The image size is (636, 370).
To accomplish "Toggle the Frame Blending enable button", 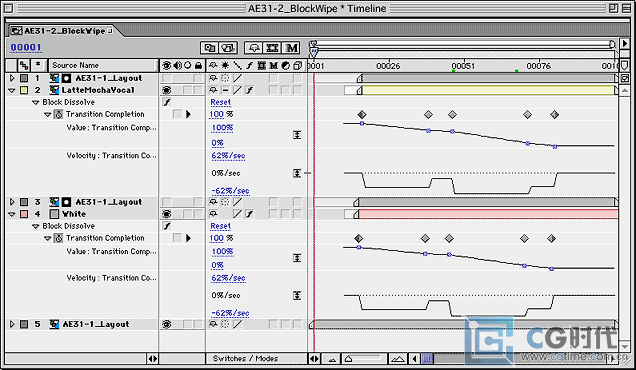I will [x=273, y=48].
